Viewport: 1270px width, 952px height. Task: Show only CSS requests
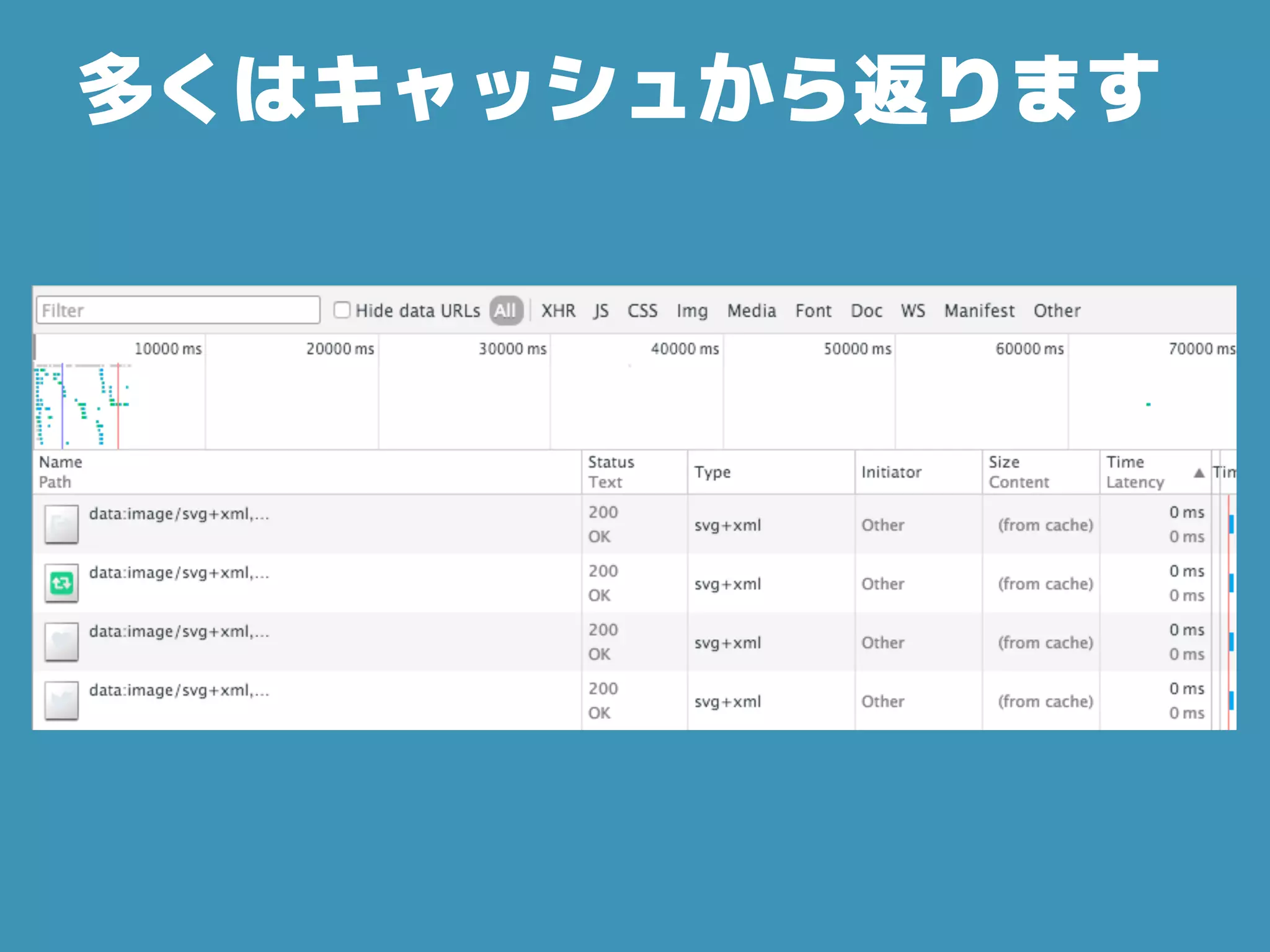click(642, 311)
